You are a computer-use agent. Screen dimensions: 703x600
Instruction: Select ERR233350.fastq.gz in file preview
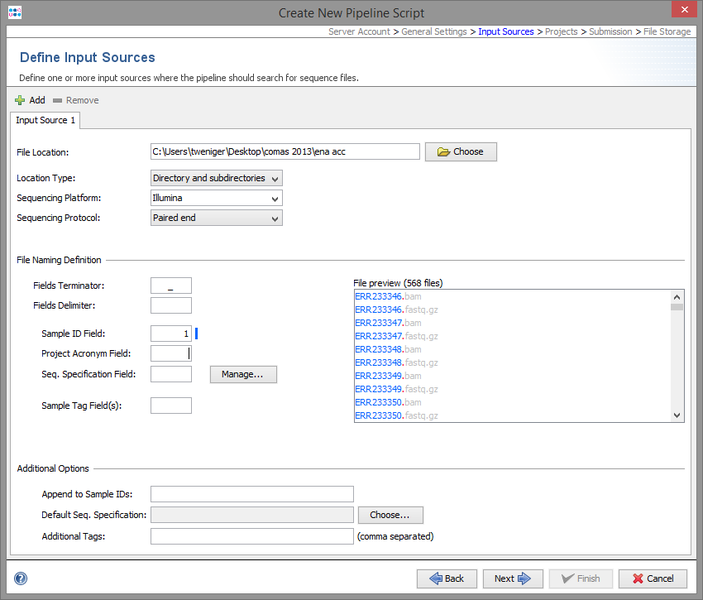[396, 416]
